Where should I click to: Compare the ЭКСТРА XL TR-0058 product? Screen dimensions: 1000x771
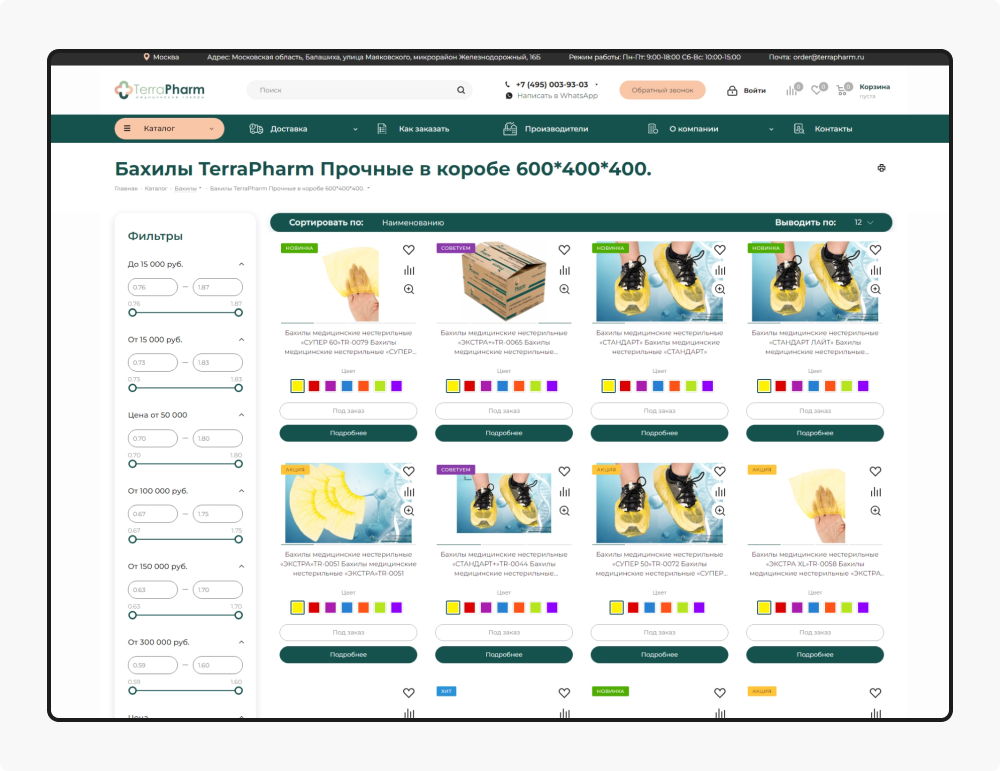coord(876,492)
